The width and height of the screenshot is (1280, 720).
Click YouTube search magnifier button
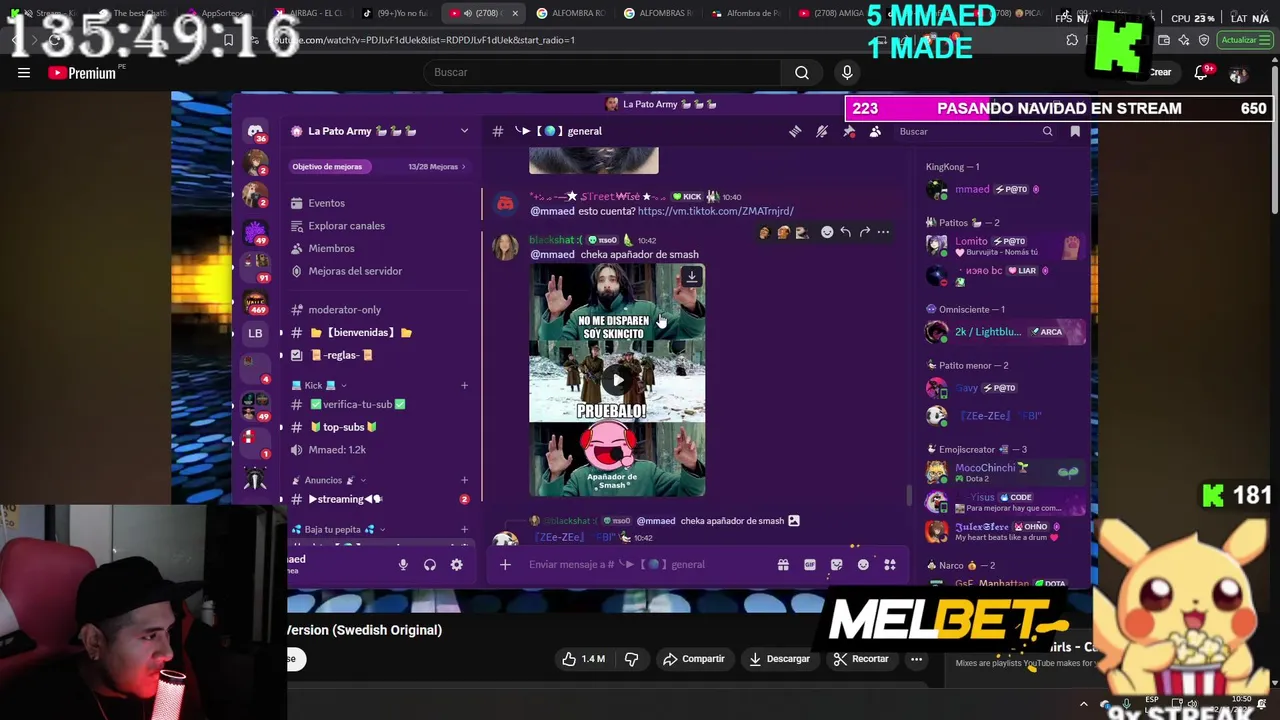[x=802, y=72]
